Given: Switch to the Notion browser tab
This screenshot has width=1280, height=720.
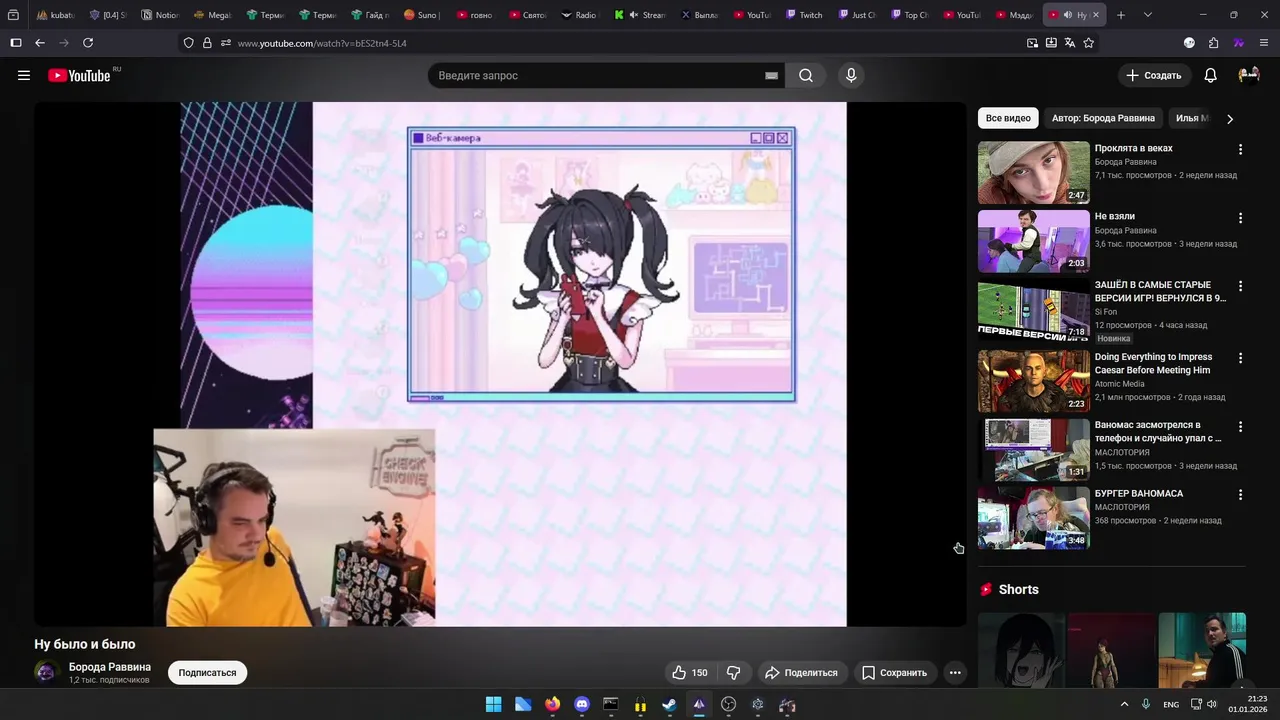Looking at the screenshot, I should coord(161,15).
